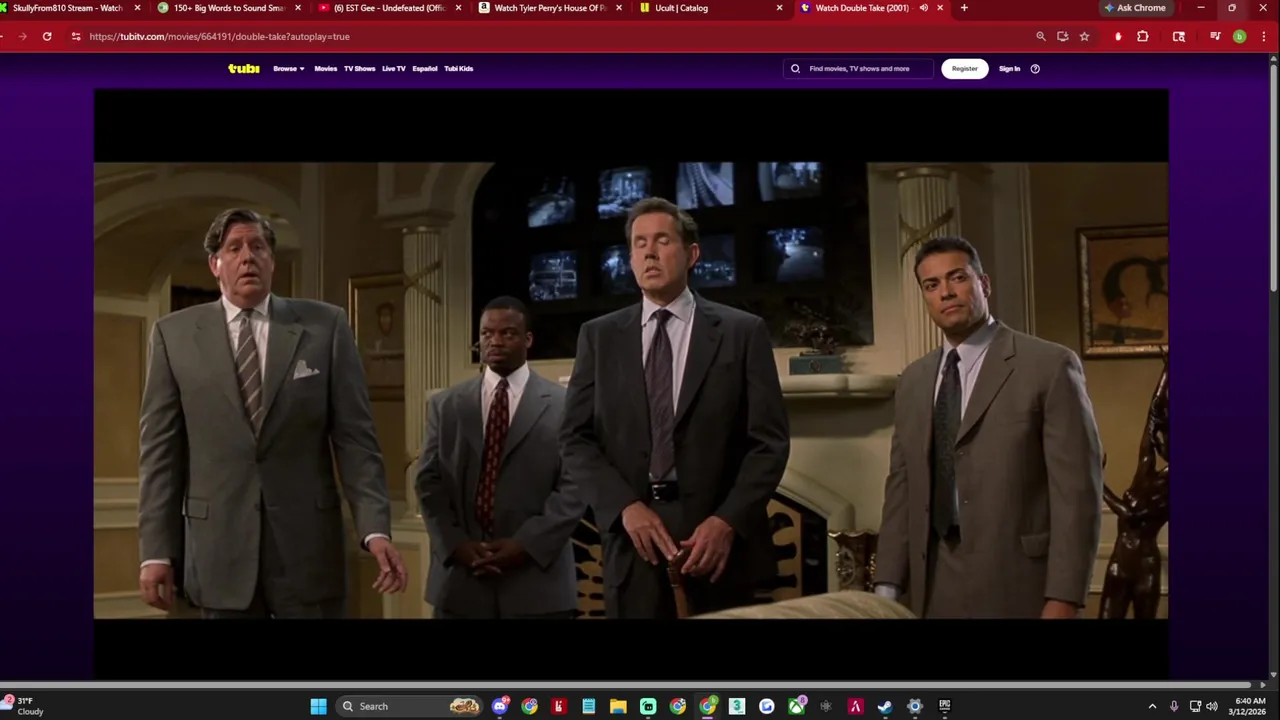
Task: Click the Register button
Action: point(965,69)
